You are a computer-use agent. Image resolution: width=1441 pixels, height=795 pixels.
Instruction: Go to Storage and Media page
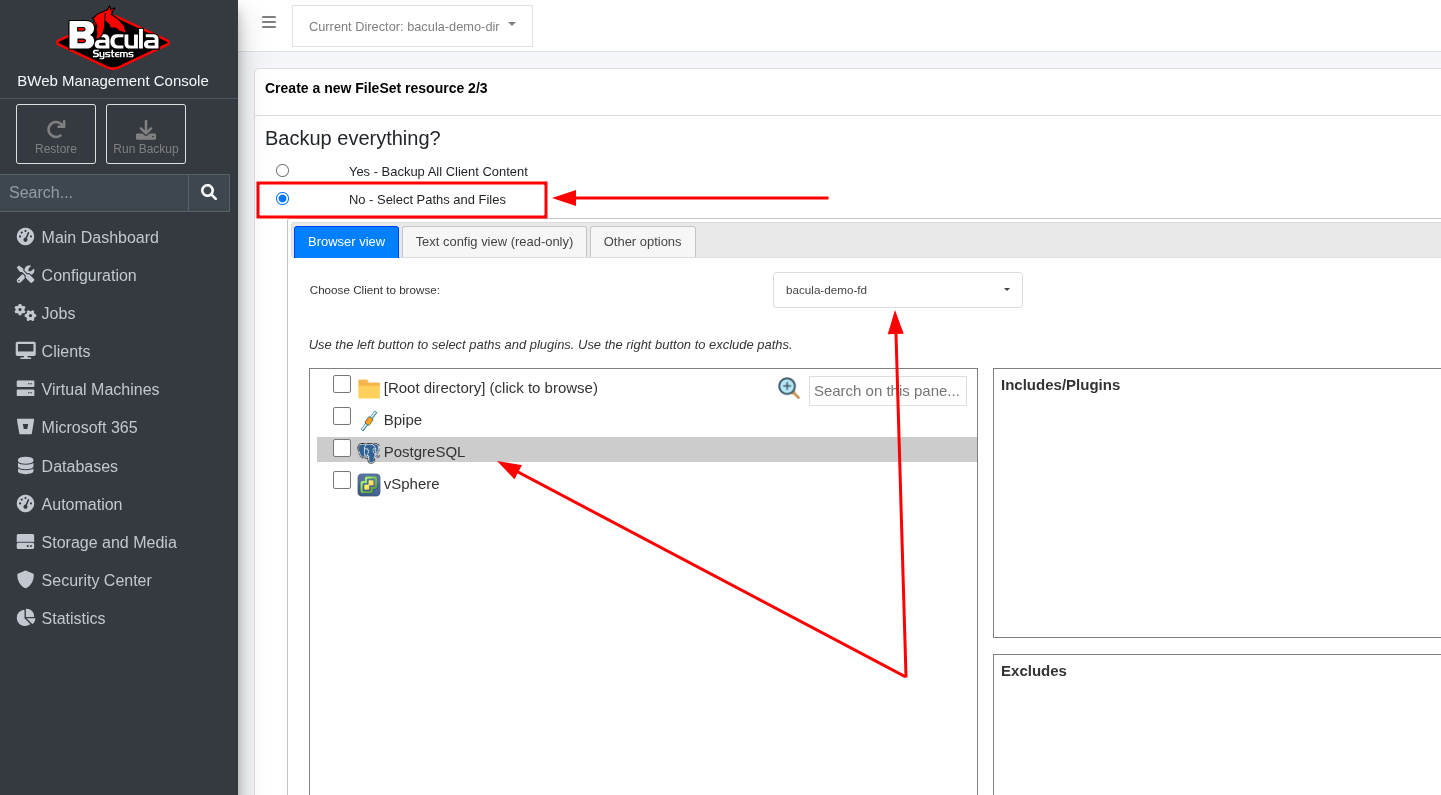point(108,542)
